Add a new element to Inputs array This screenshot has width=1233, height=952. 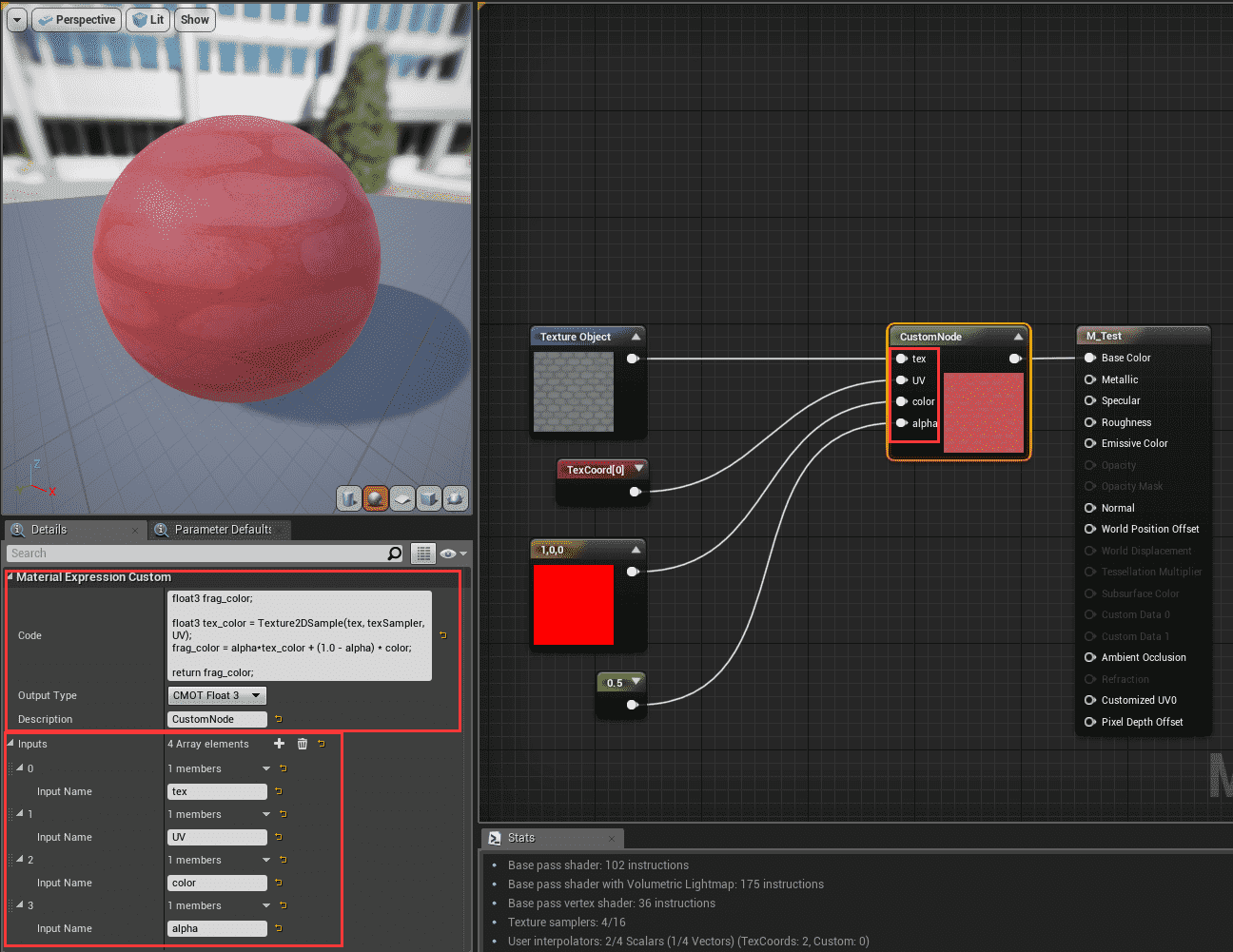[279, 744]
